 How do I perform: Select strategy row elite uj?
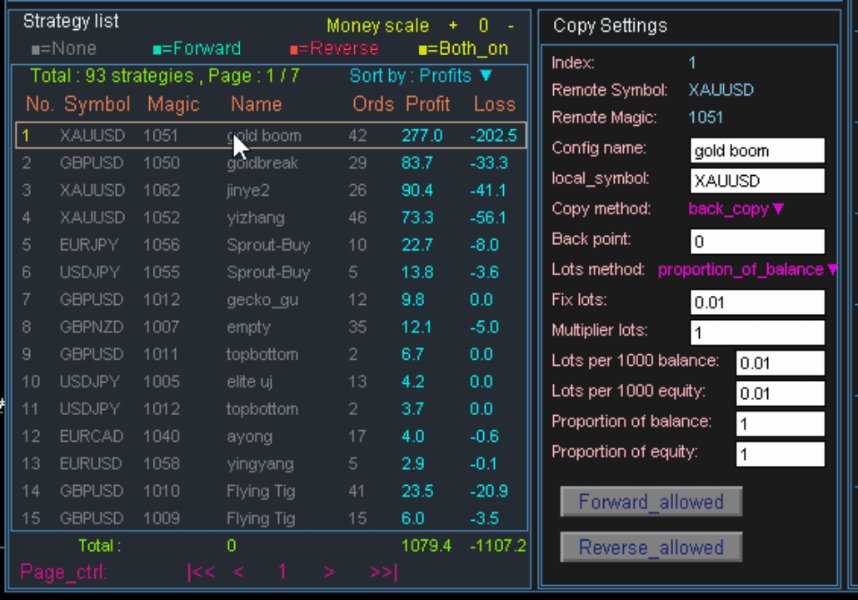(271, 382)
